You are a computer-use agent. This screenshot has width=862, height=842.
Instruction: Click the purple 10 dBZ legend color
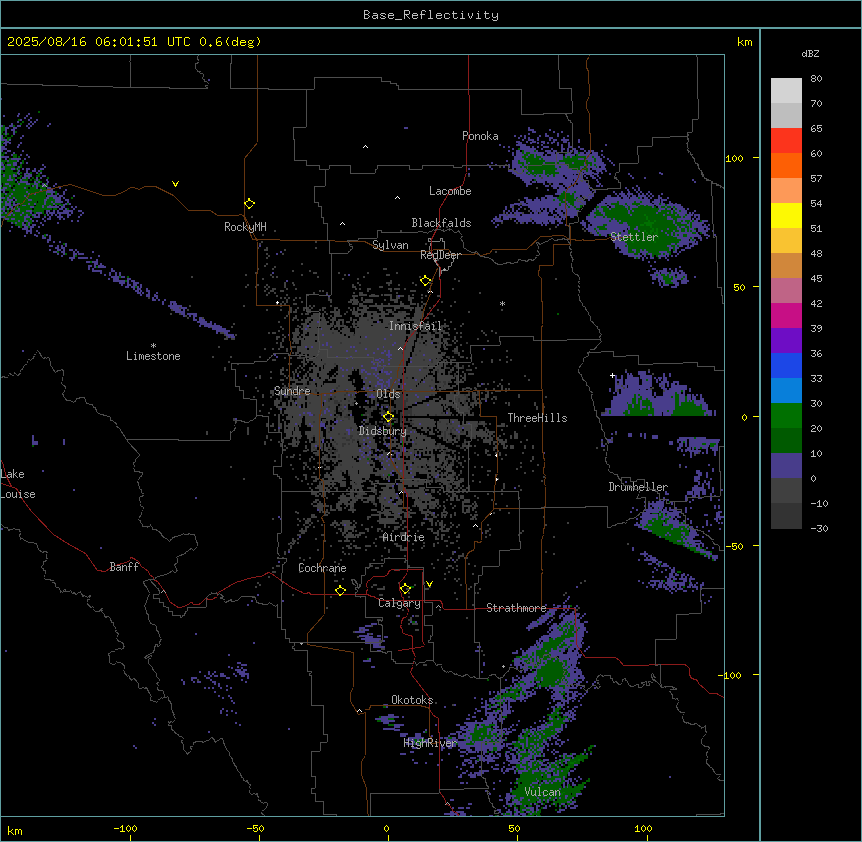[x=786, y=466]
